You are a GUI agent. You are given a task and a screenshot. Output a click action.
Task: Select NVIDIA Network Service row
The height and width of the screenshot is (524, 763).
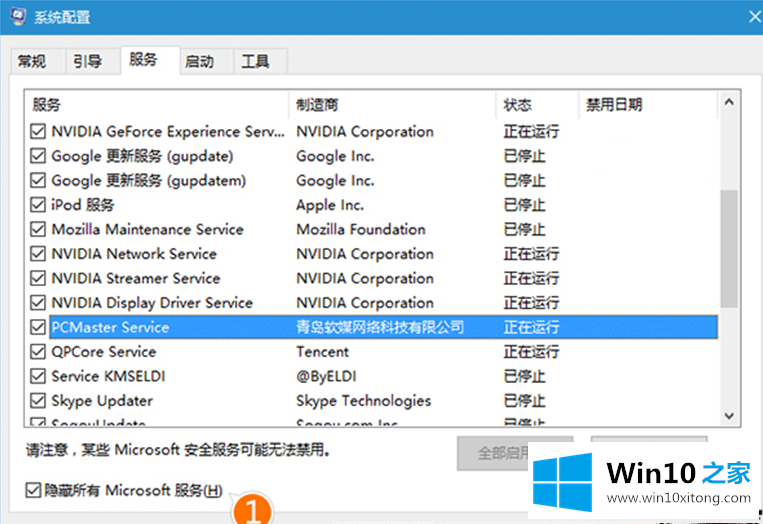tap(373, 253)
